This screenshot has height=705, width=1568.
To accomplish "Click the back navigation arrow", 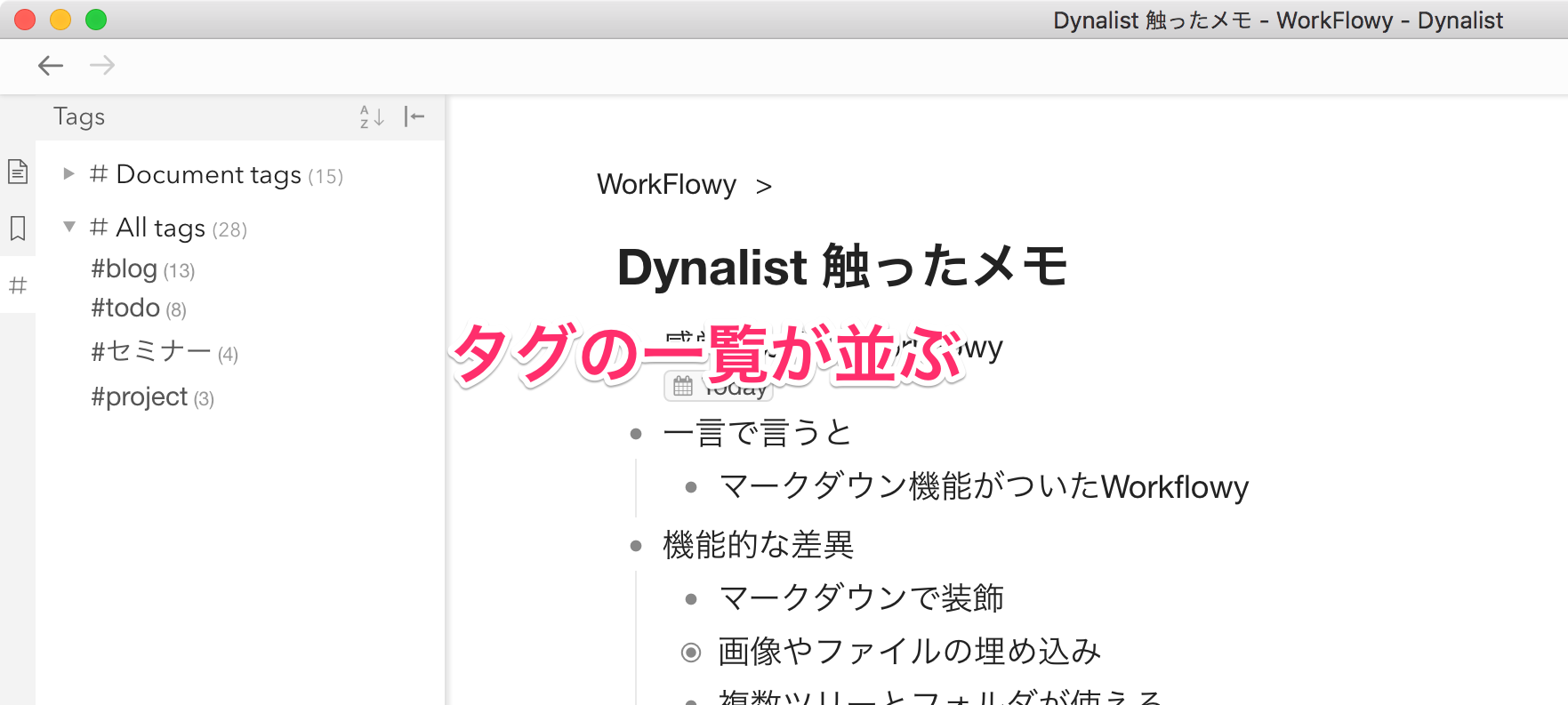I will [51, 65].
